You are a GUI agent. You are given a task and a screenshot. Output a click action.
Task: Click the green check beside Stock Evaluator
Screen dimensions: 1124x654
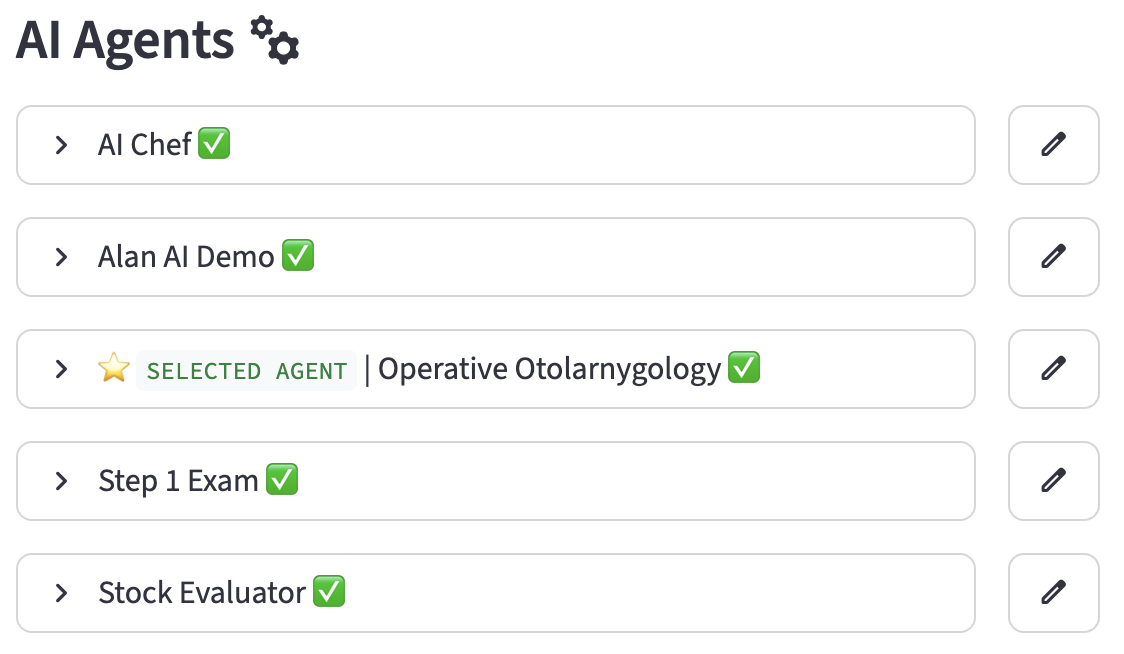point(329,592)
